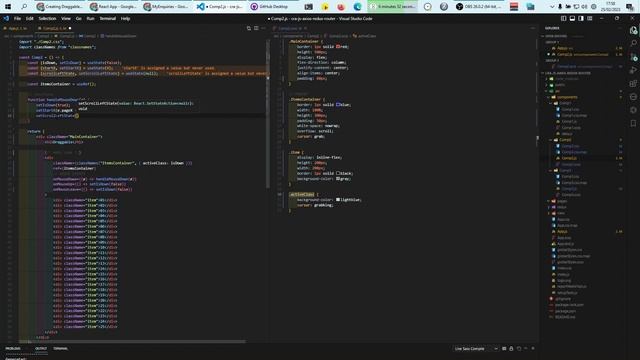Open Windows taskbar search
This screenshot has width=640, height=360.
pyautogui.click(x=24, y=7)
